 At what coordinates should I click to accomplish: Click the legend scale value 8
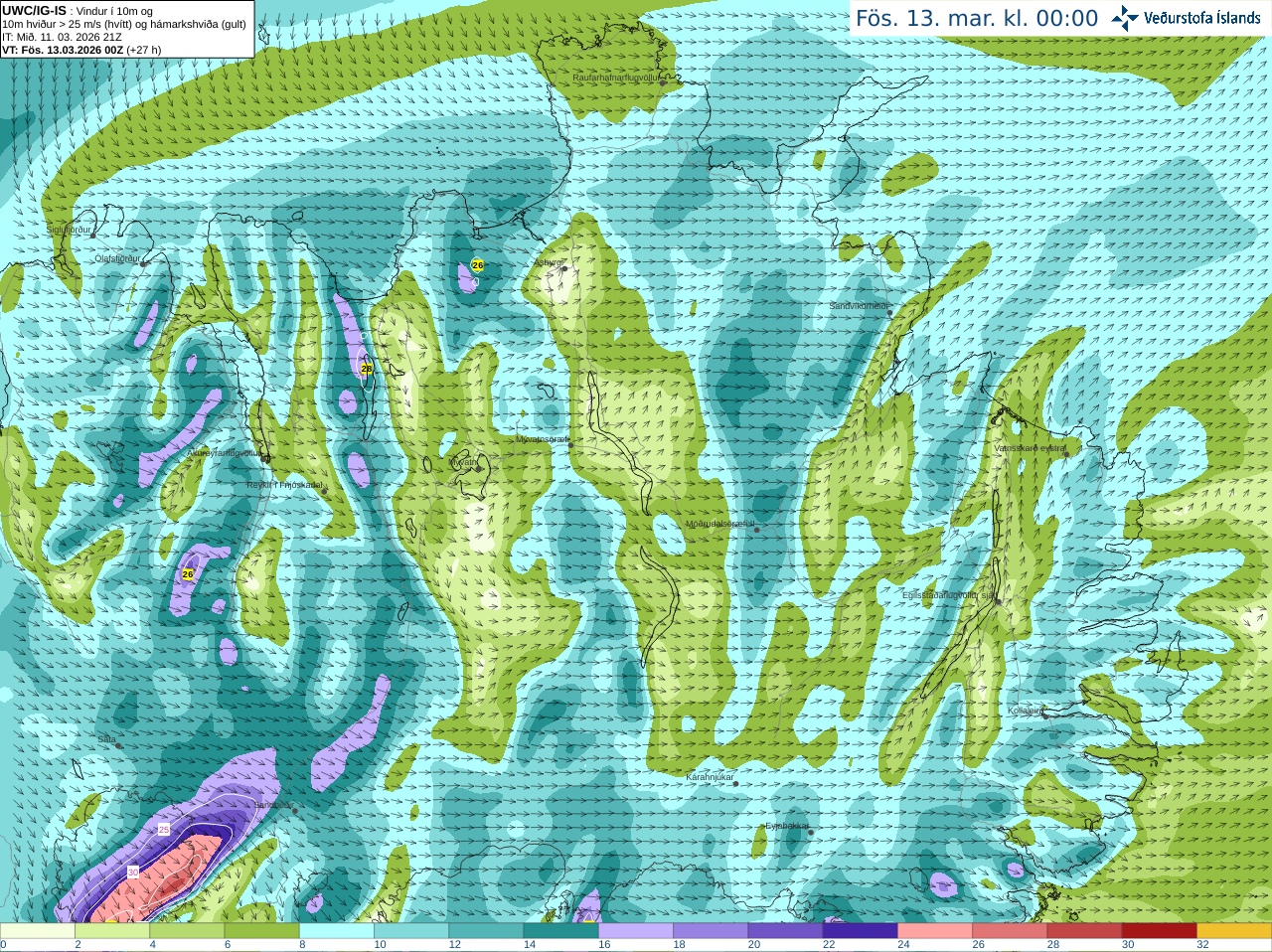(302, 945)
